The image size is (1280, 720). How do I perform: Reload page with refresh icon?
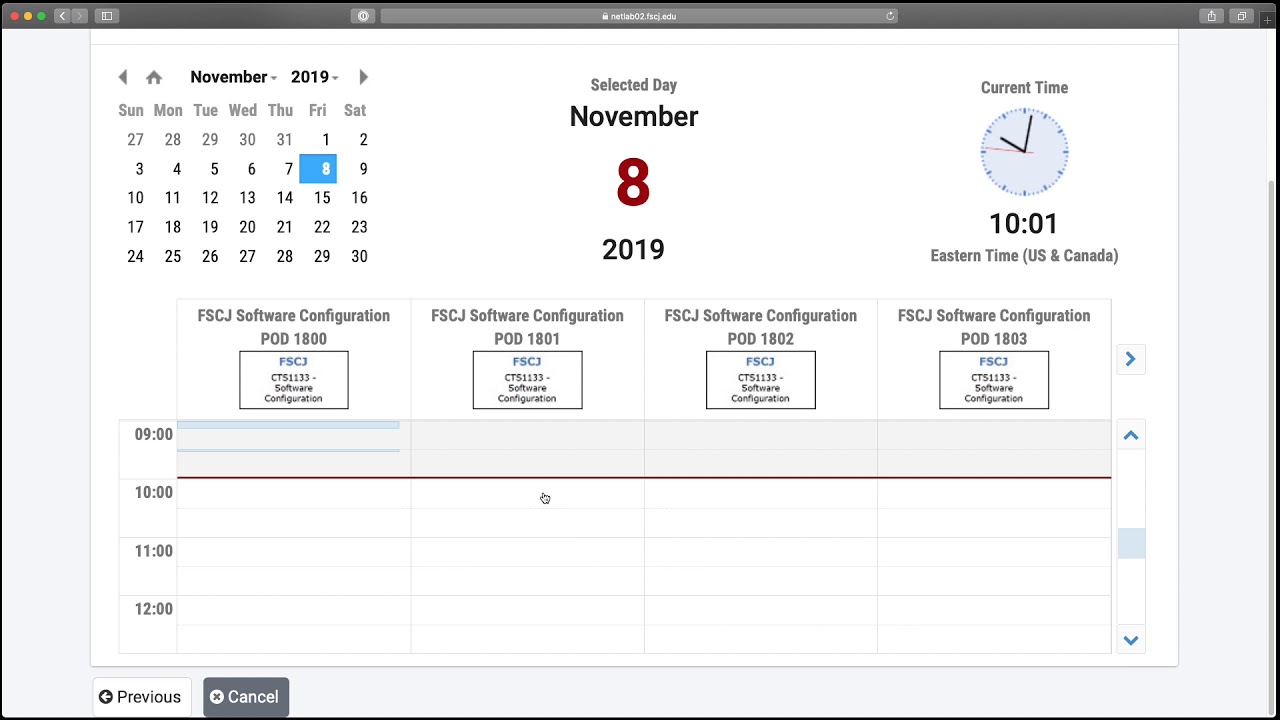pos(890,16)
